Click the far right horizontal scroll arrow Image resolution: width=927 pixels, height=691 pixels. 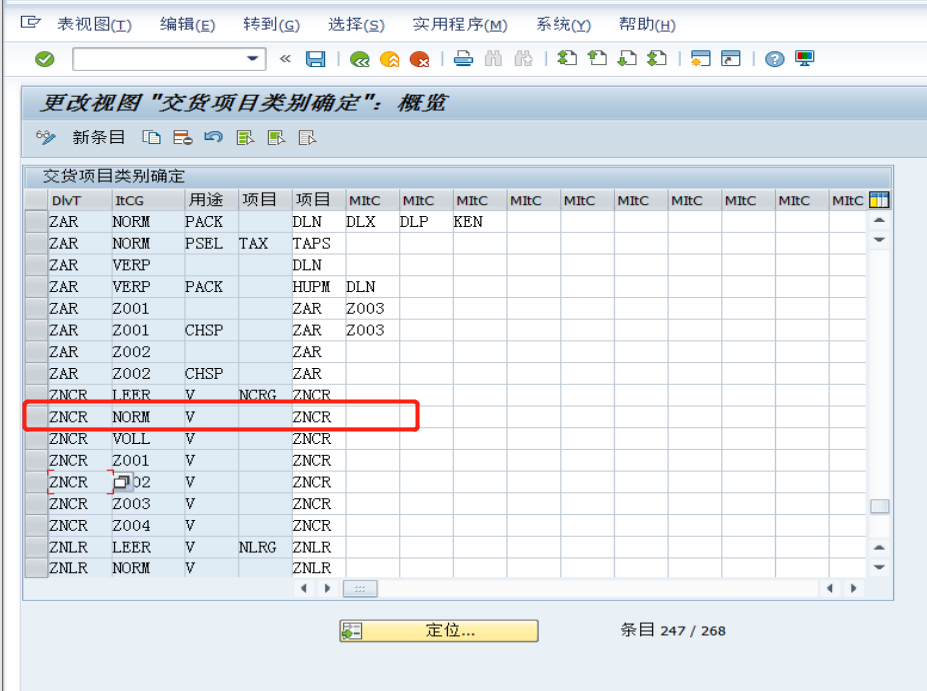[853, 588]
